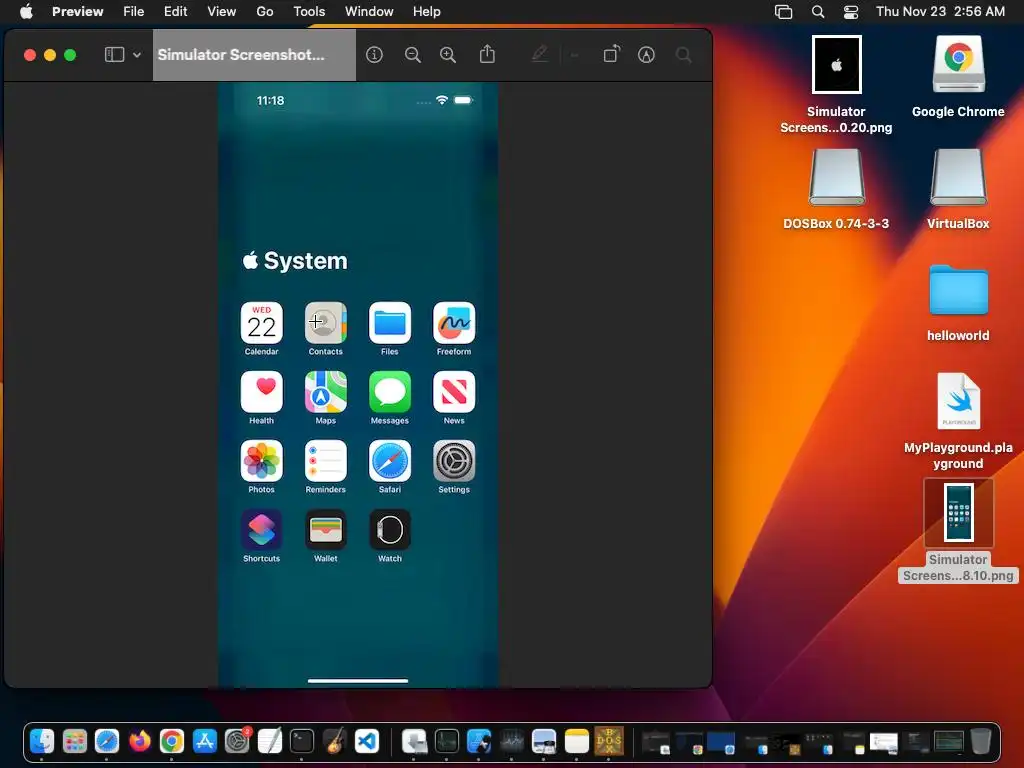1024x768 pixels.
Task: Open the File menu
Action: coord(133,11)
